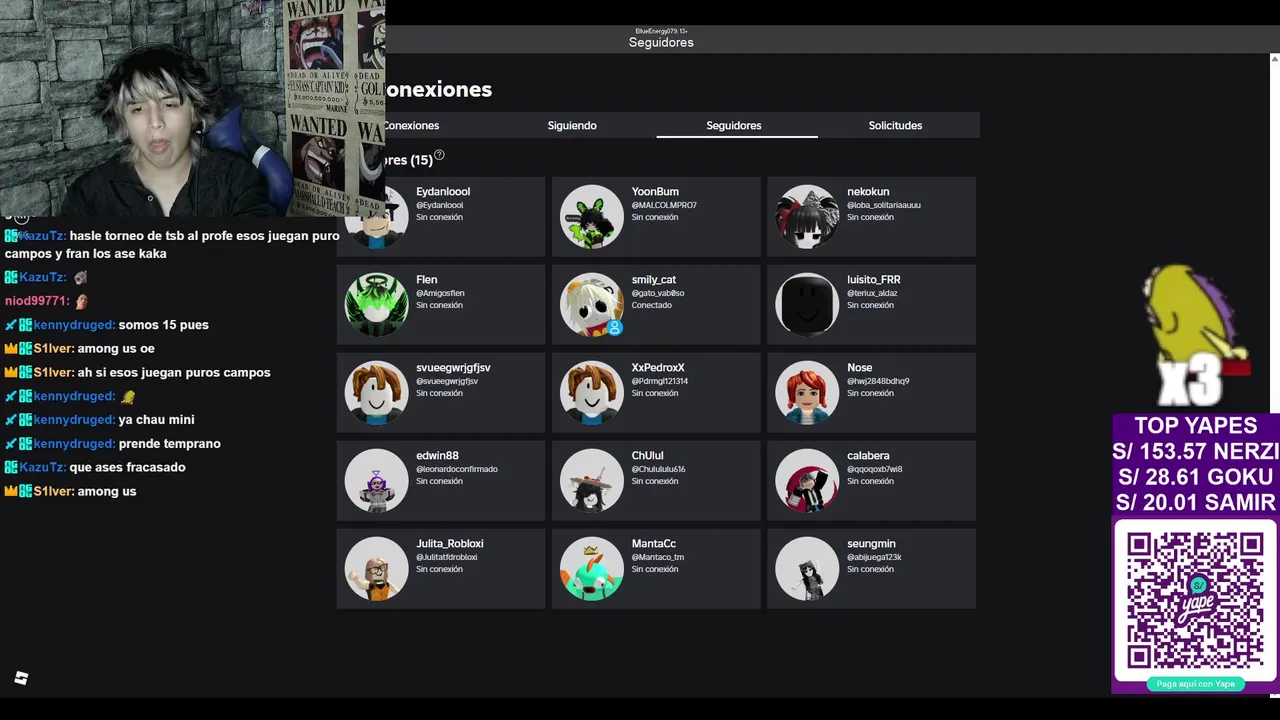Click the @MALCOLMPRO7 username text
The height and width of the screenshot is (720, 1280).
[664, 205]
